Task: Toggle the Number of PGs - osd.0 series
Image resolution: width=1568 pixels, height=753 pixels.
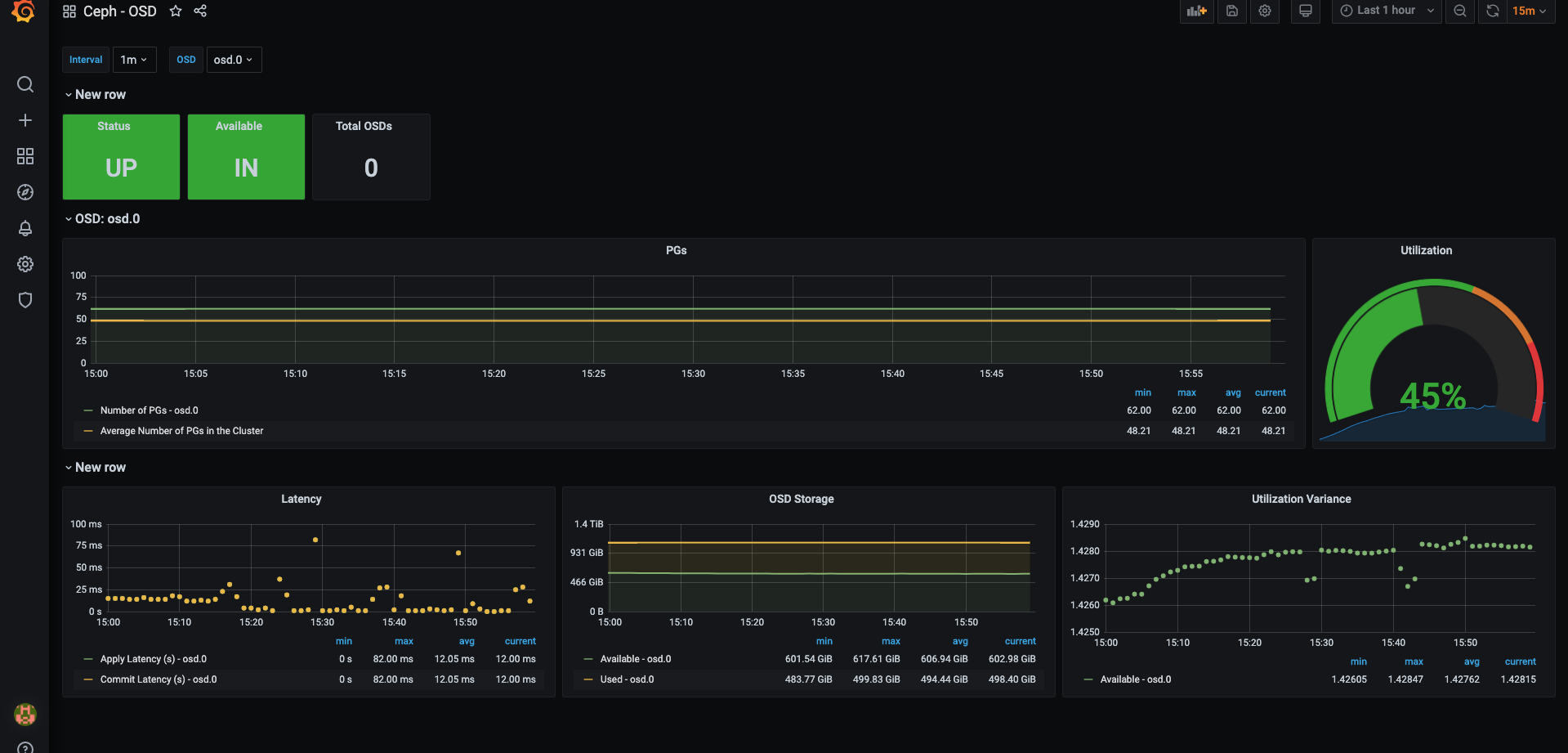Action: (149, 410)
